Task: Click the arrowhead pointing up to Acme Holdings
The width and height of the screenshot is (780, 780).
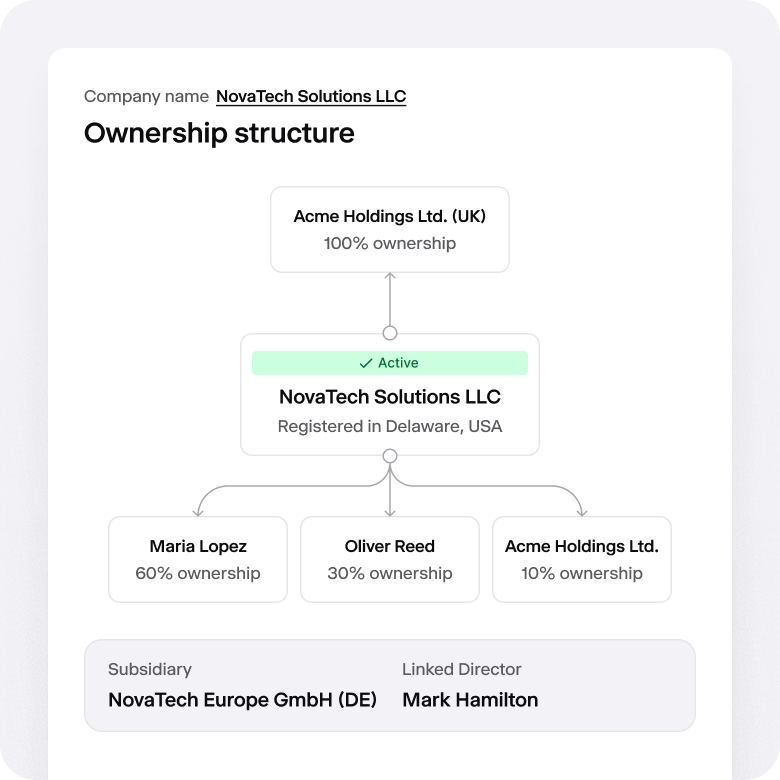Action: tap(390, 278)
